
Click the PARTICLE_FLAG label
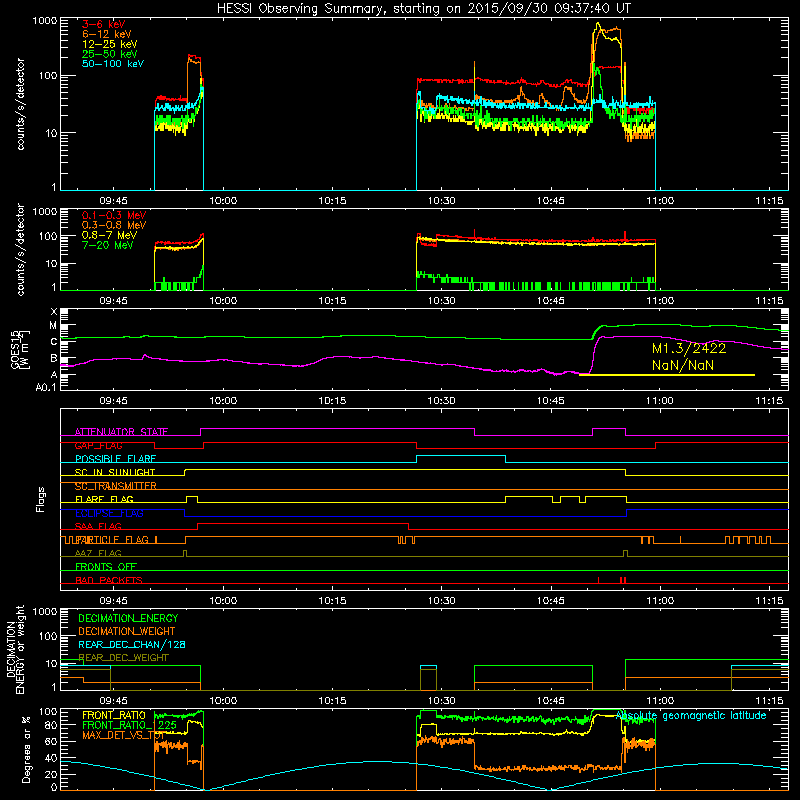112,540
